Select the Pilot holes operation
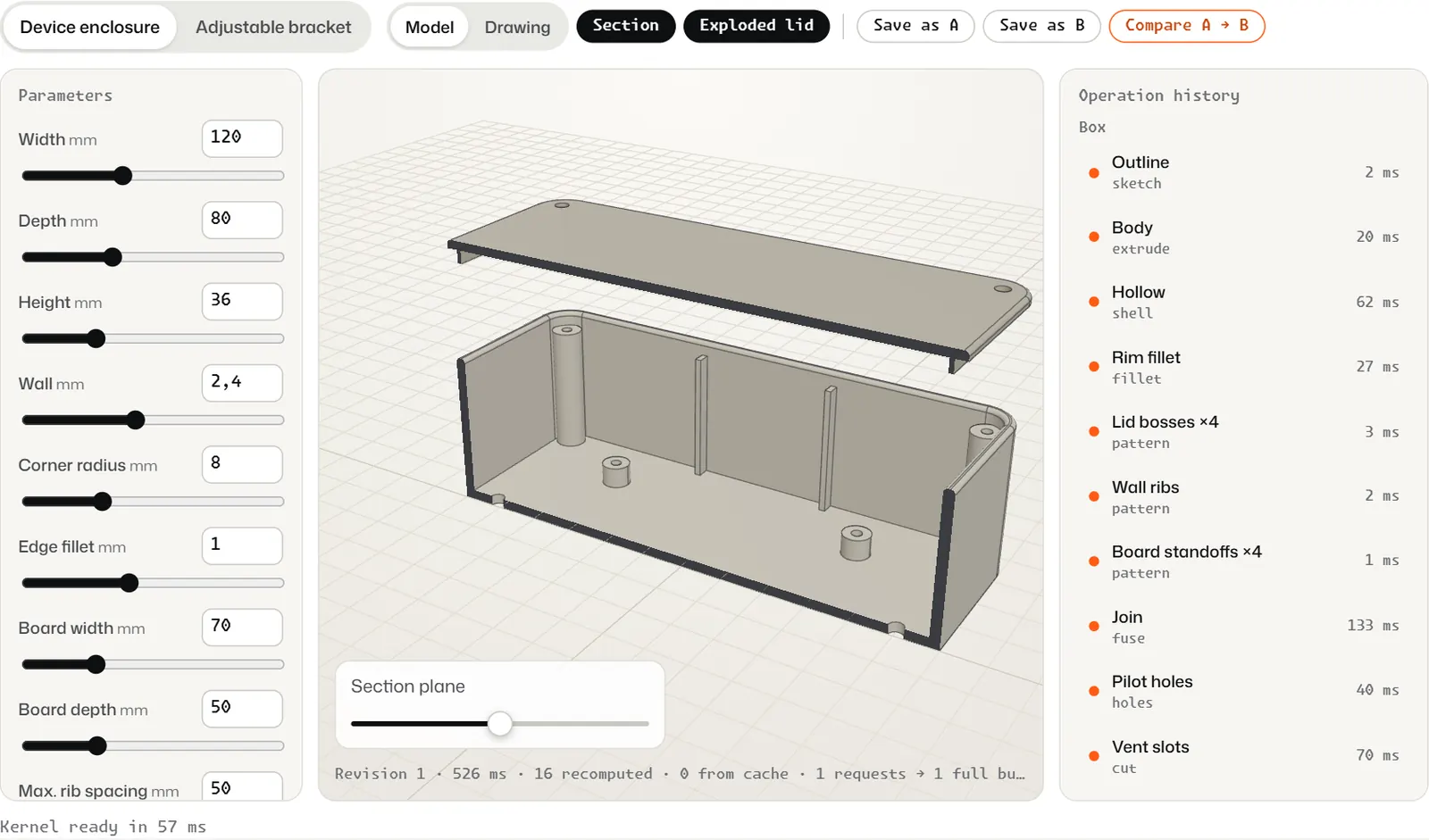The width and height of the screenshot is (1429, 840). coord(1243,691)
